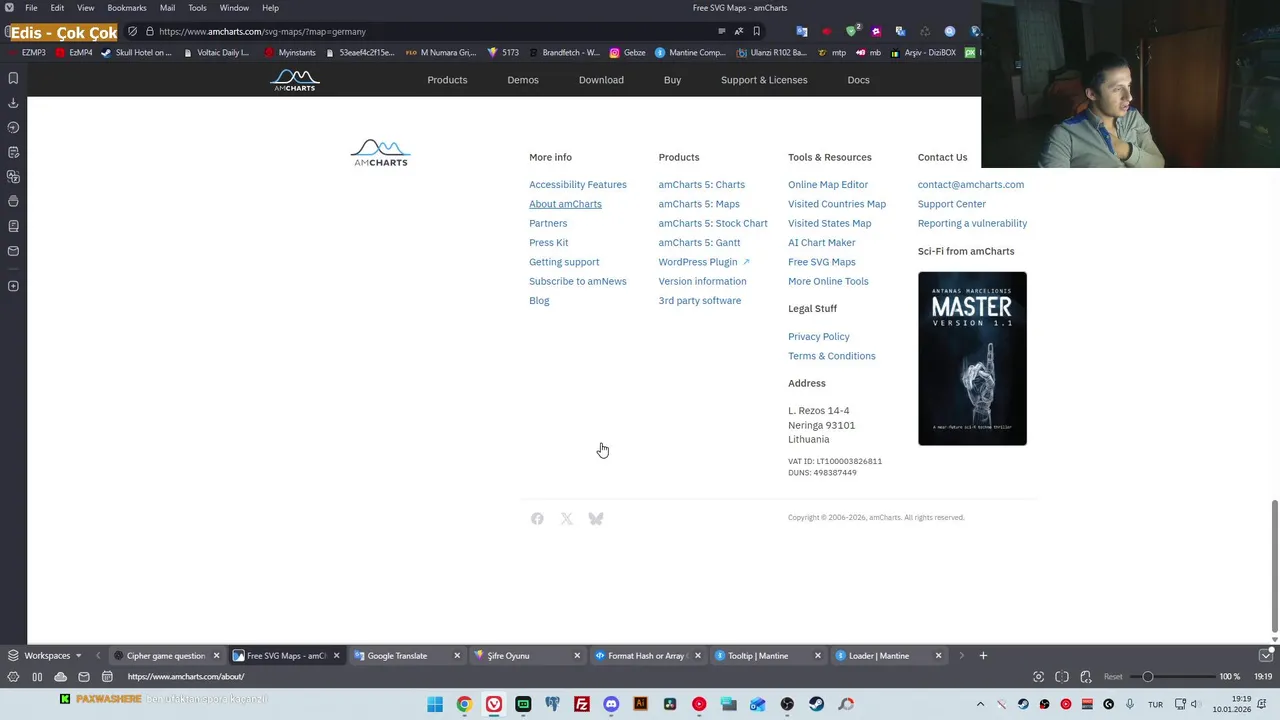Open the Workspaces dropdown
Screen dimensions: 1280x720
pos(45,656)
